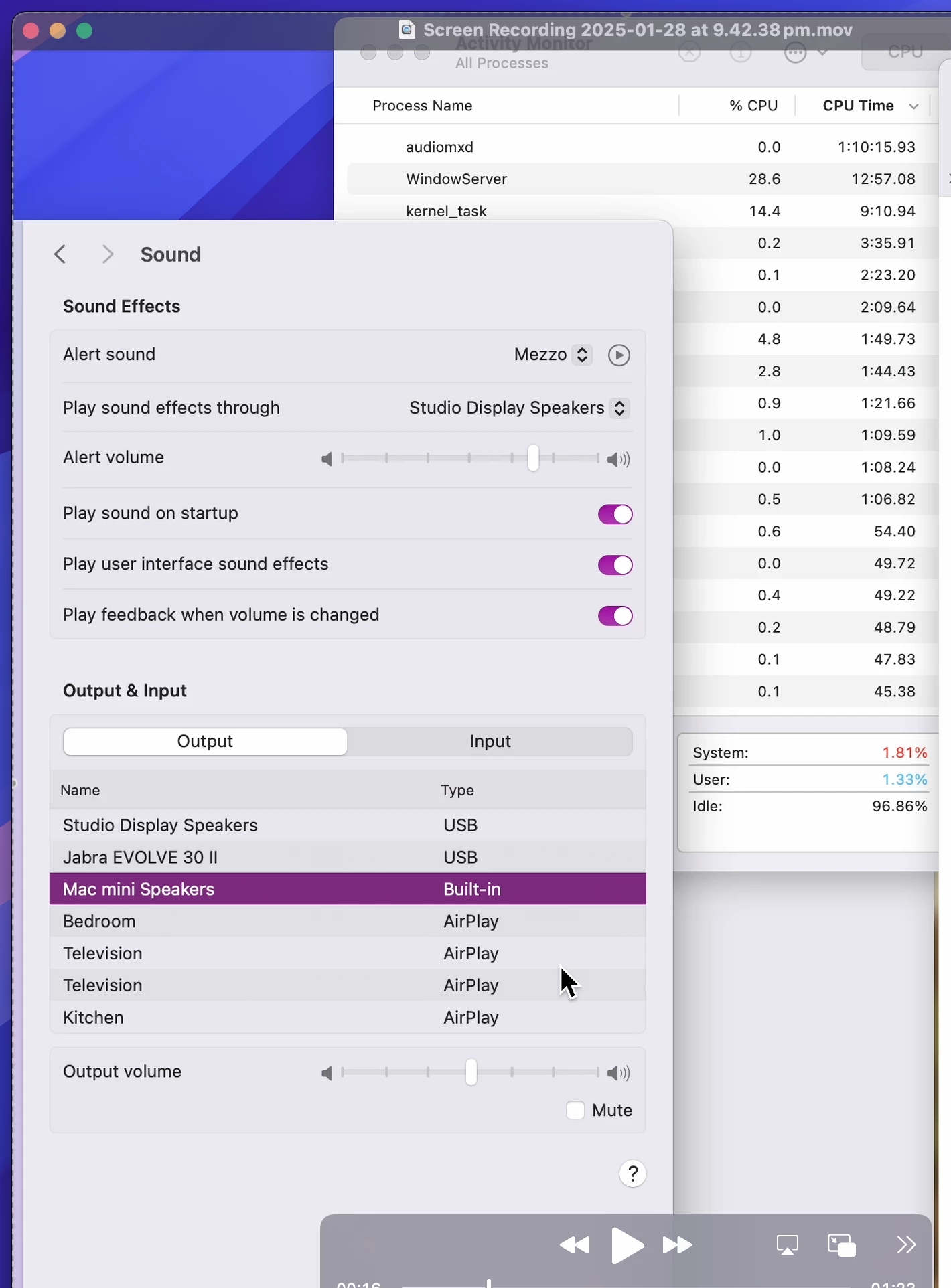Click the 54.40 CPU Time cell

point(895,532)
